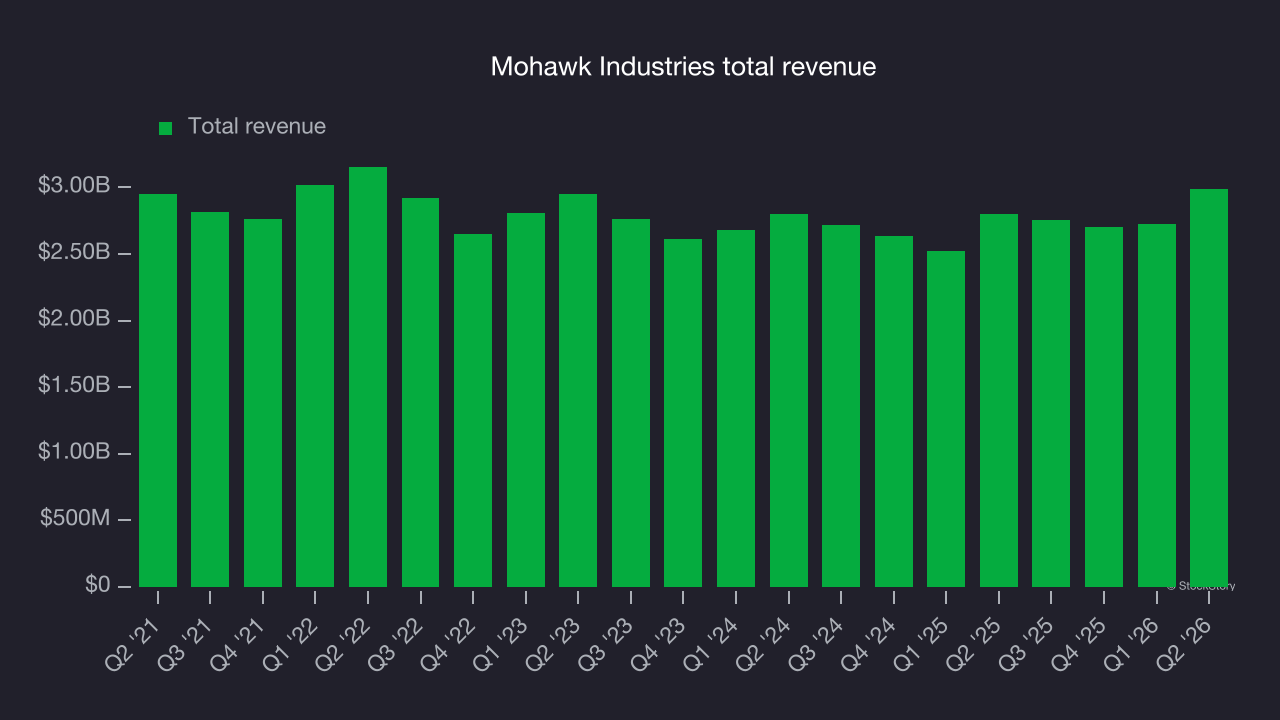Click the Q2 '24 revenue bar
The image size is (1280, 720).
click(x=789, y=400)
